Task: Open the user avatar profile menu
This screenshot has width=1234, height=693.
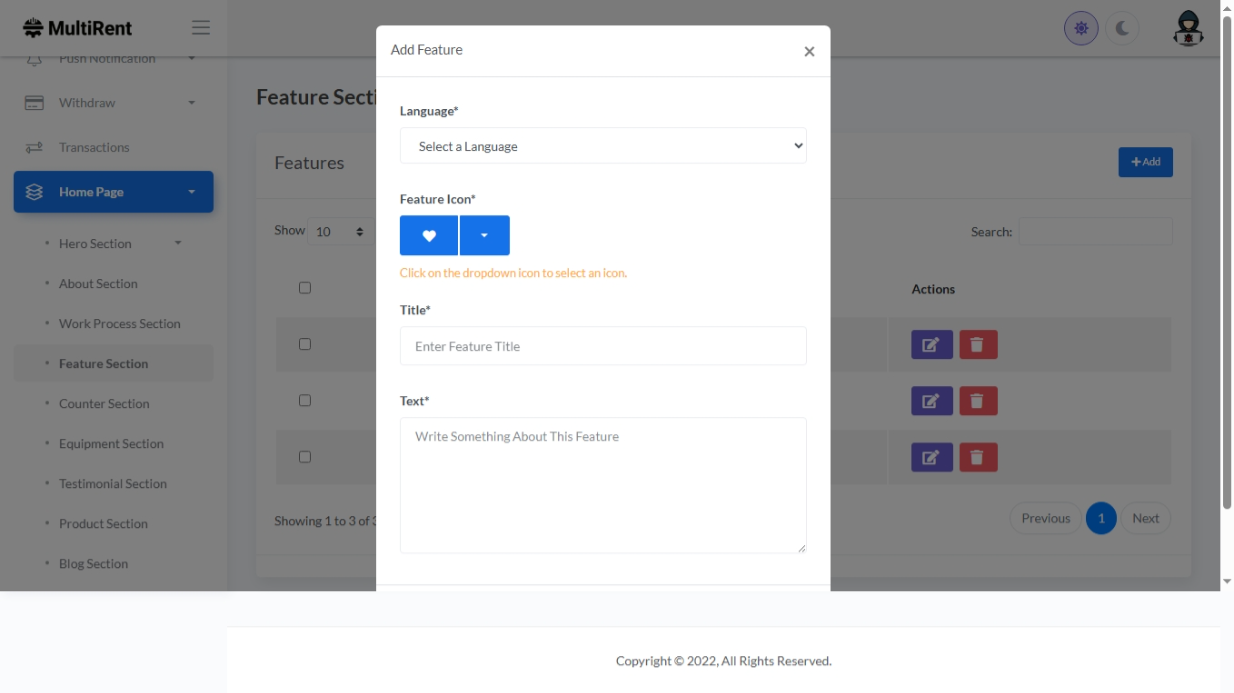Action: pyautogui.click(x=1188, y=28)
